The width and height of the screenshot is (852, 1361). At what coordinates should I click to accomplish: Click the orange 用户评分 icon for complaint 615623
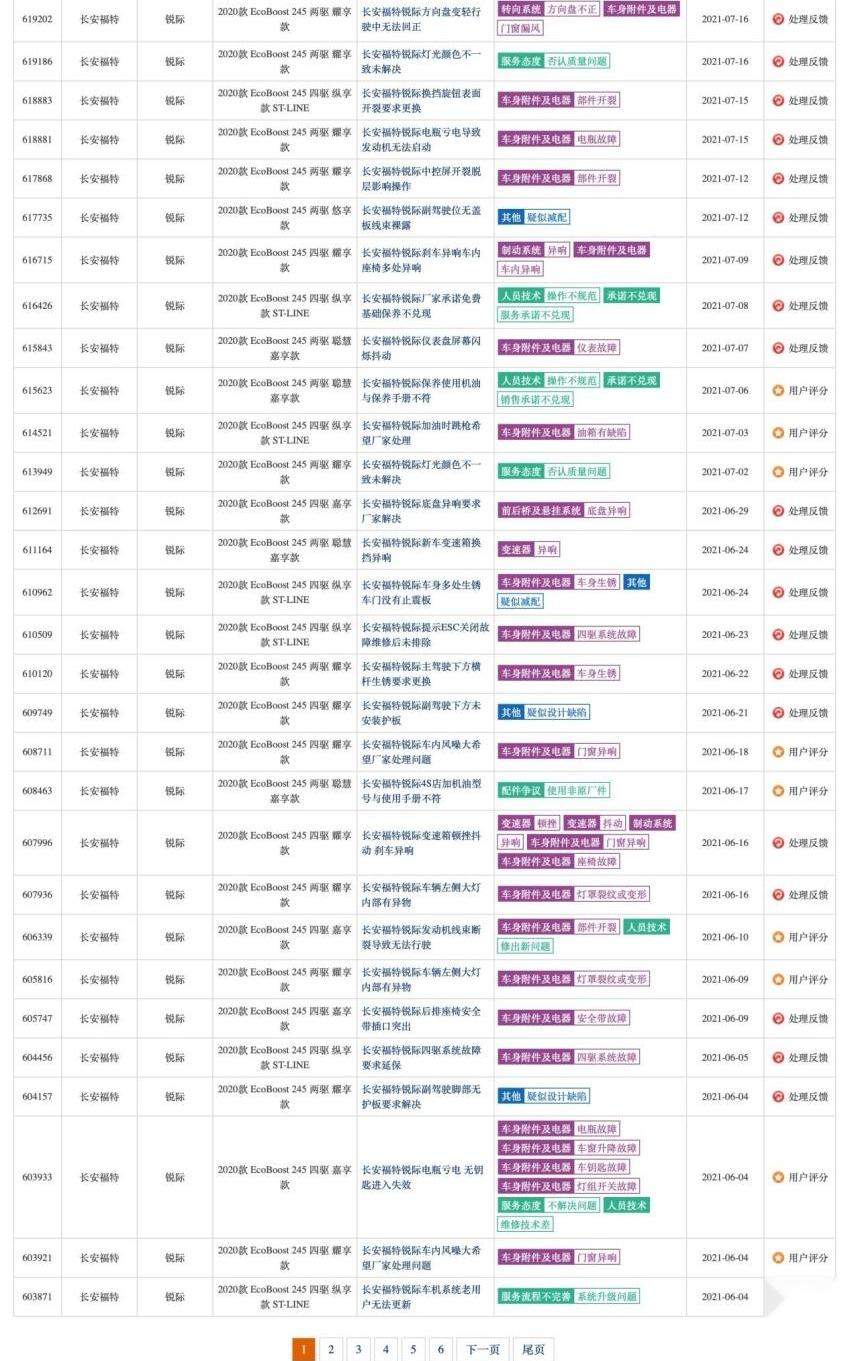tap(778, 390)
